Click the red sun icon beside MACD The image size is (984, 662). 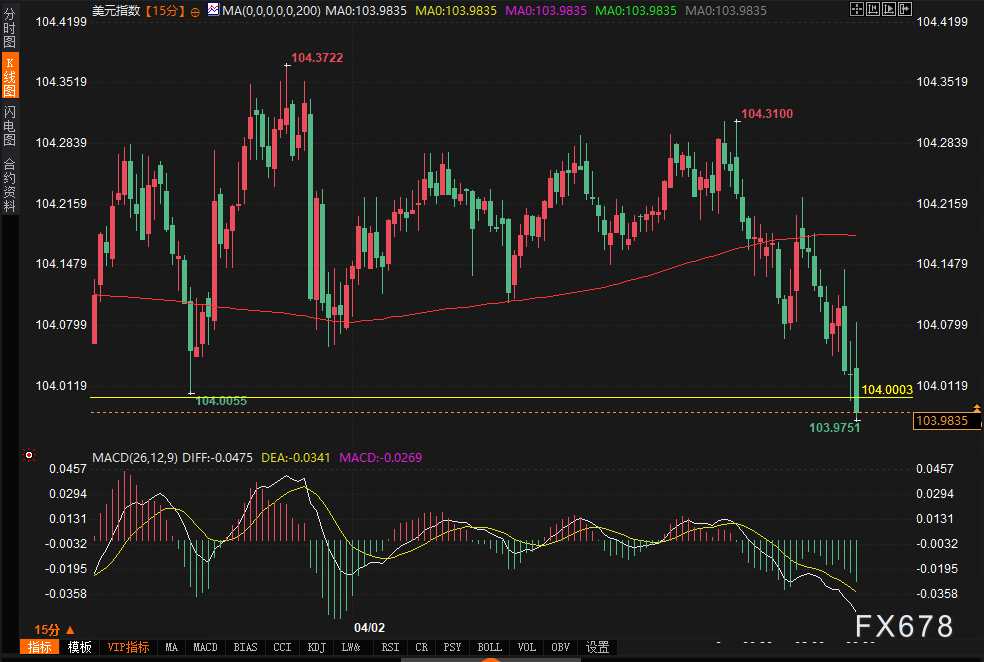click(x=29, y=456)
